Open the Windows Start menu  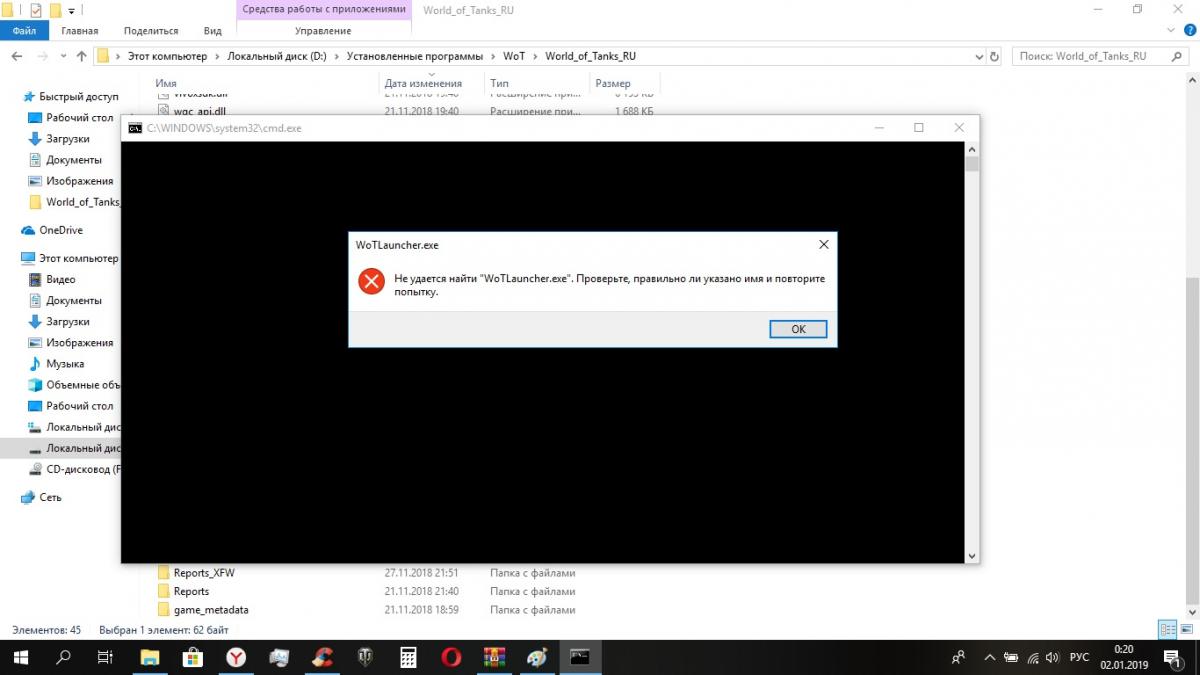pyautogui.click(x=21, y=657)
